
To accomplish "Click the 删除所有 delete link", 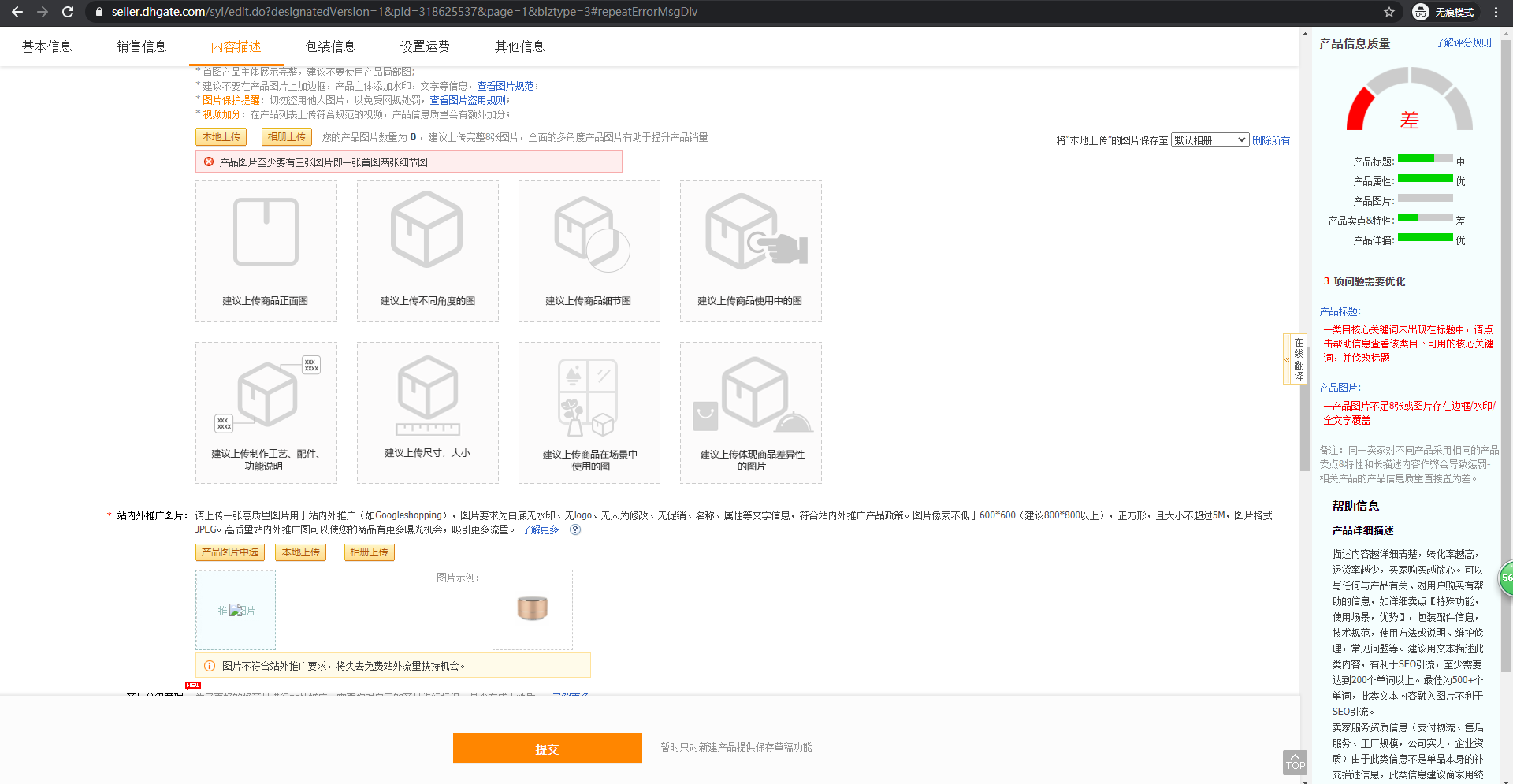I will point(1271,139).
